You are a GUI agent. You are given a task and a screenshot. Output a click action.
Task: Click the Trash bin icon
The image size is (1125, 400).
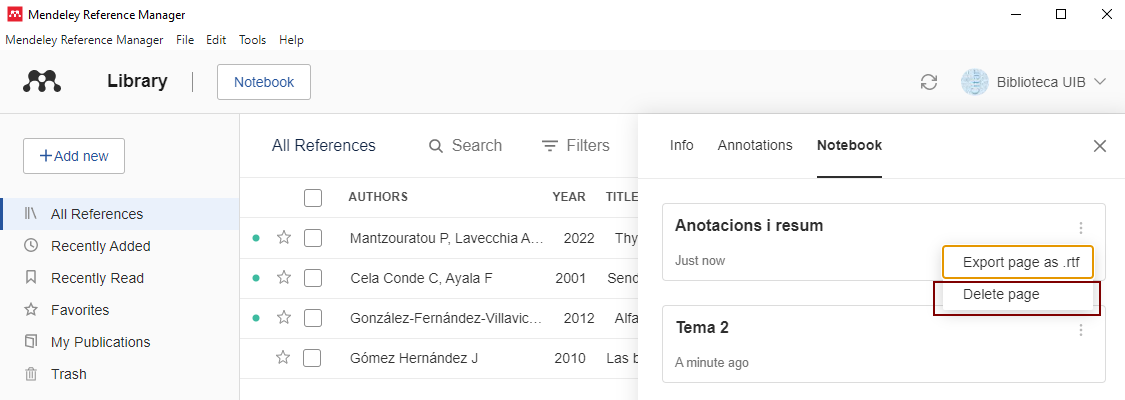[31, 373]
